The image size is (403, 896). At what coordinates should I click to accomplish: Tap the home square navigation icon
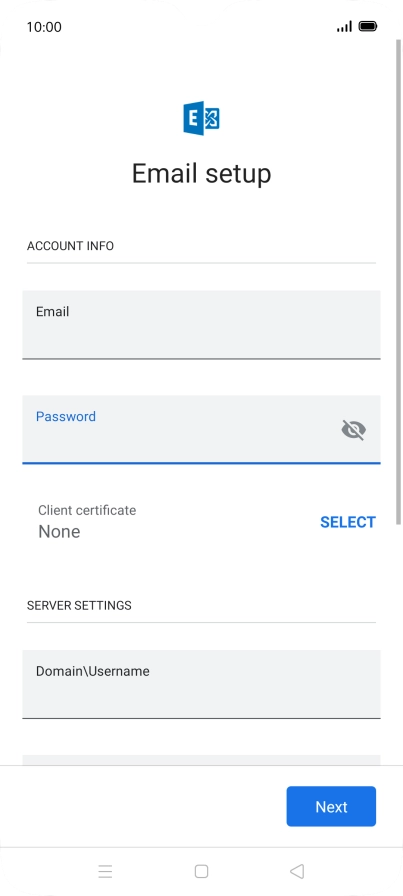(201, 871)
